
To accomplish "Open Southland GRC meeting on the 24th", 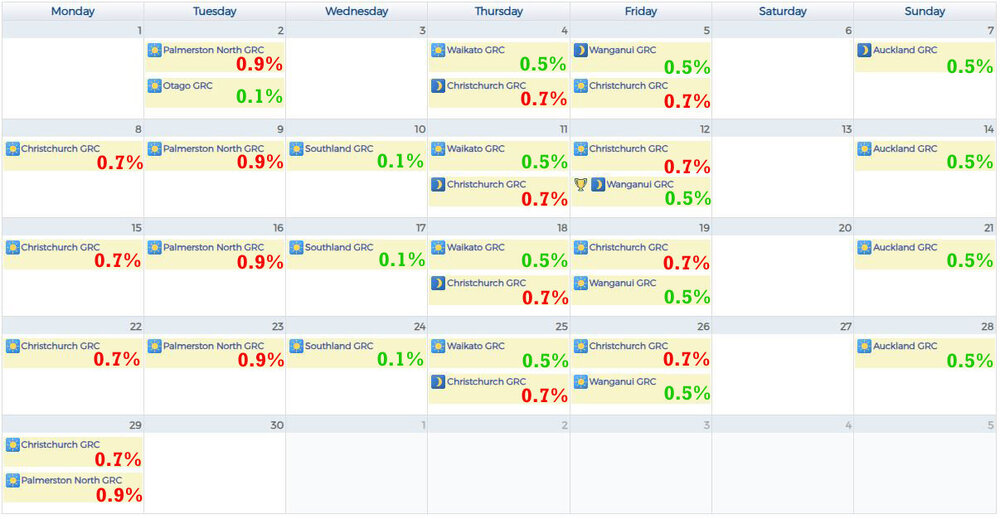I will 339,346.
